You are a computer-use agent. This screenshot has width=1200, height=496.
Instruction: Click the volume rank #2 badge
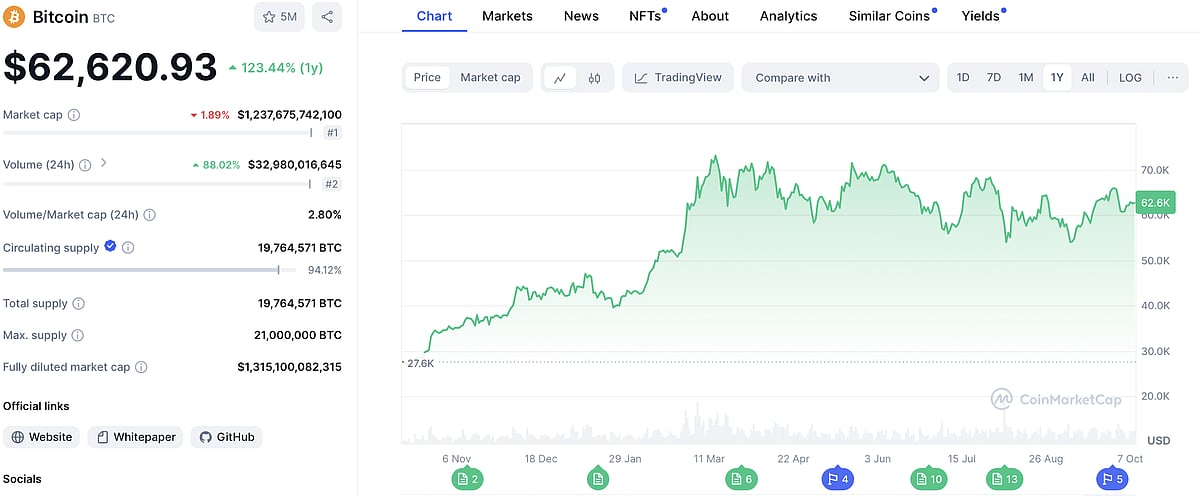pos(332,183)
